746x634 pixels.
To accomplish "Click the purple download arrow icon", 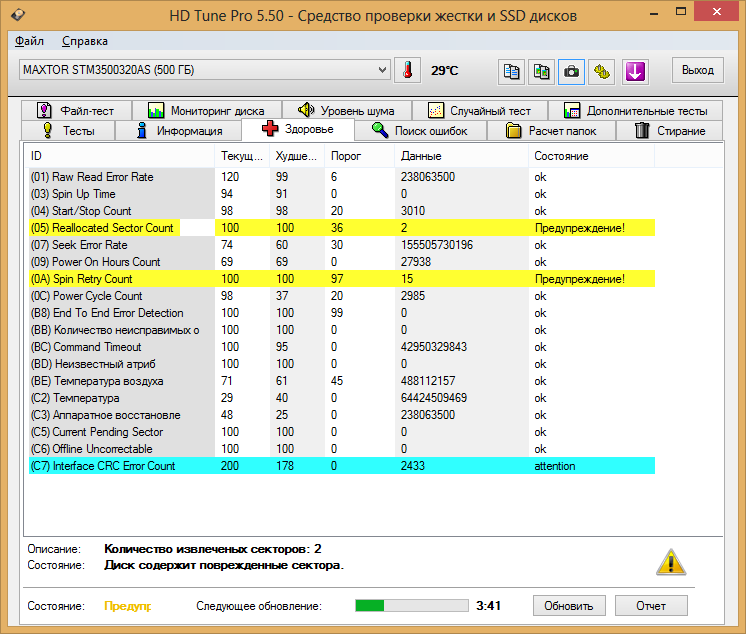I will pyautogui.click(x=635, y=72).
